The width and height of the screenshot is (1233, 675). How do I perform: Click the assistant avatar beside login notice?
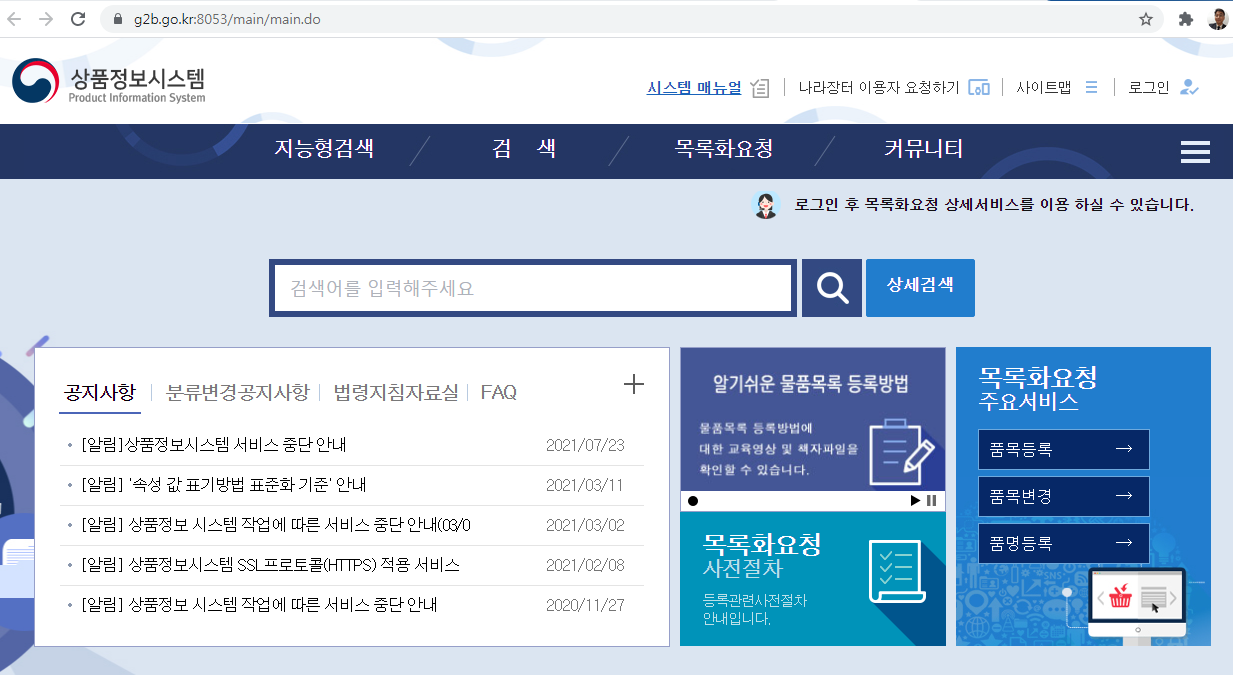[765, 205]
